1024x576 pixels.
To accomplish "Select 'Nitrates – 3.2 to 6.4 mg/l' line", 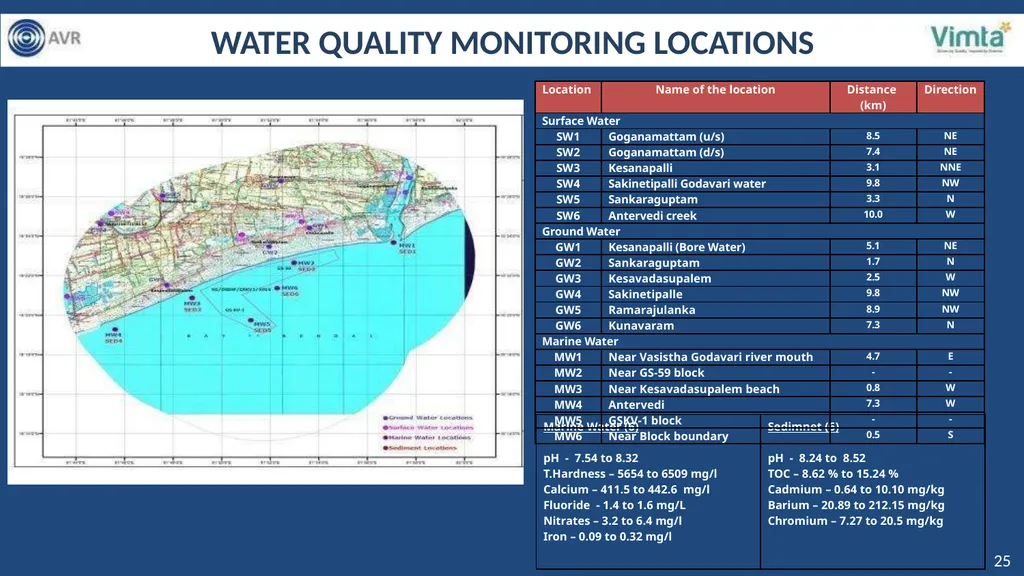I will [x=612, y=520].
